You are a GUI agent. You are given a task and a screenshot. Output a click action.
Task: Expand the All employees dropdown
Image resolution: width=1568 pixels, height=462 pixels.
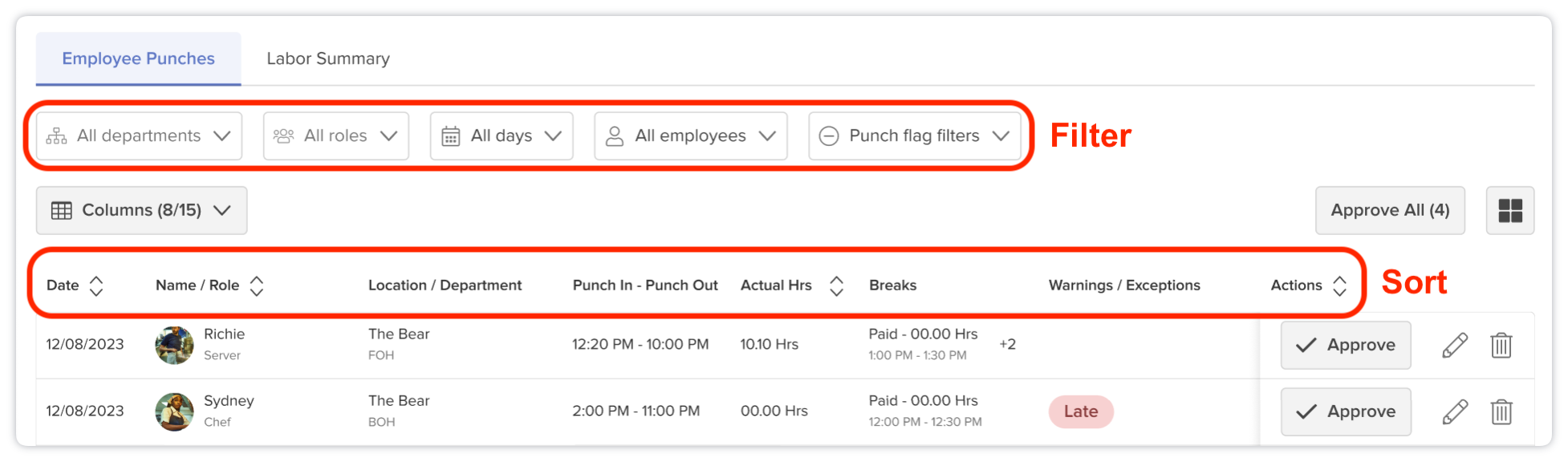point(690,136)
